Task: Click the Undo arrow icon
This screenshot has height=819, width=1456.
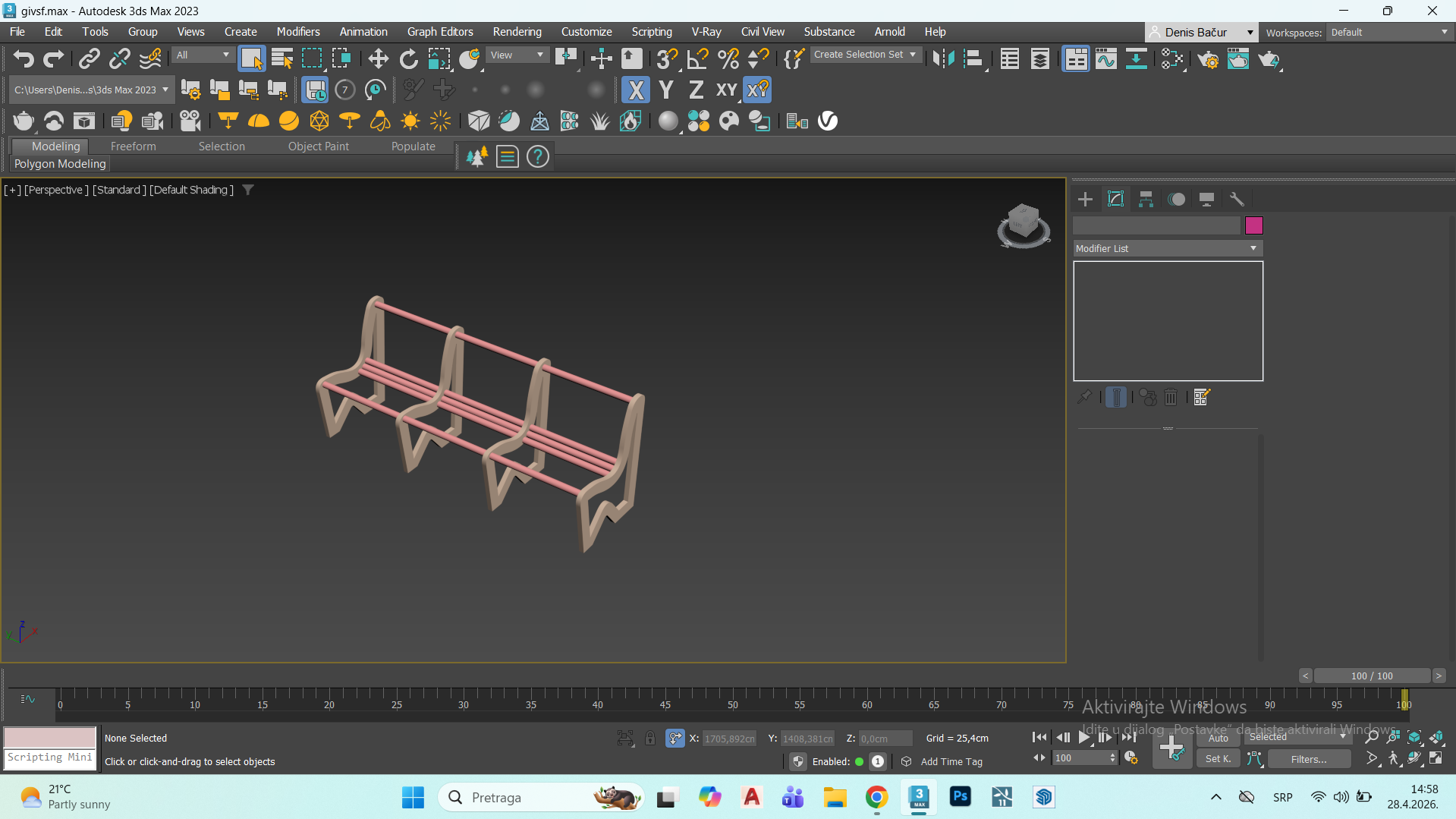Action: 24,58
